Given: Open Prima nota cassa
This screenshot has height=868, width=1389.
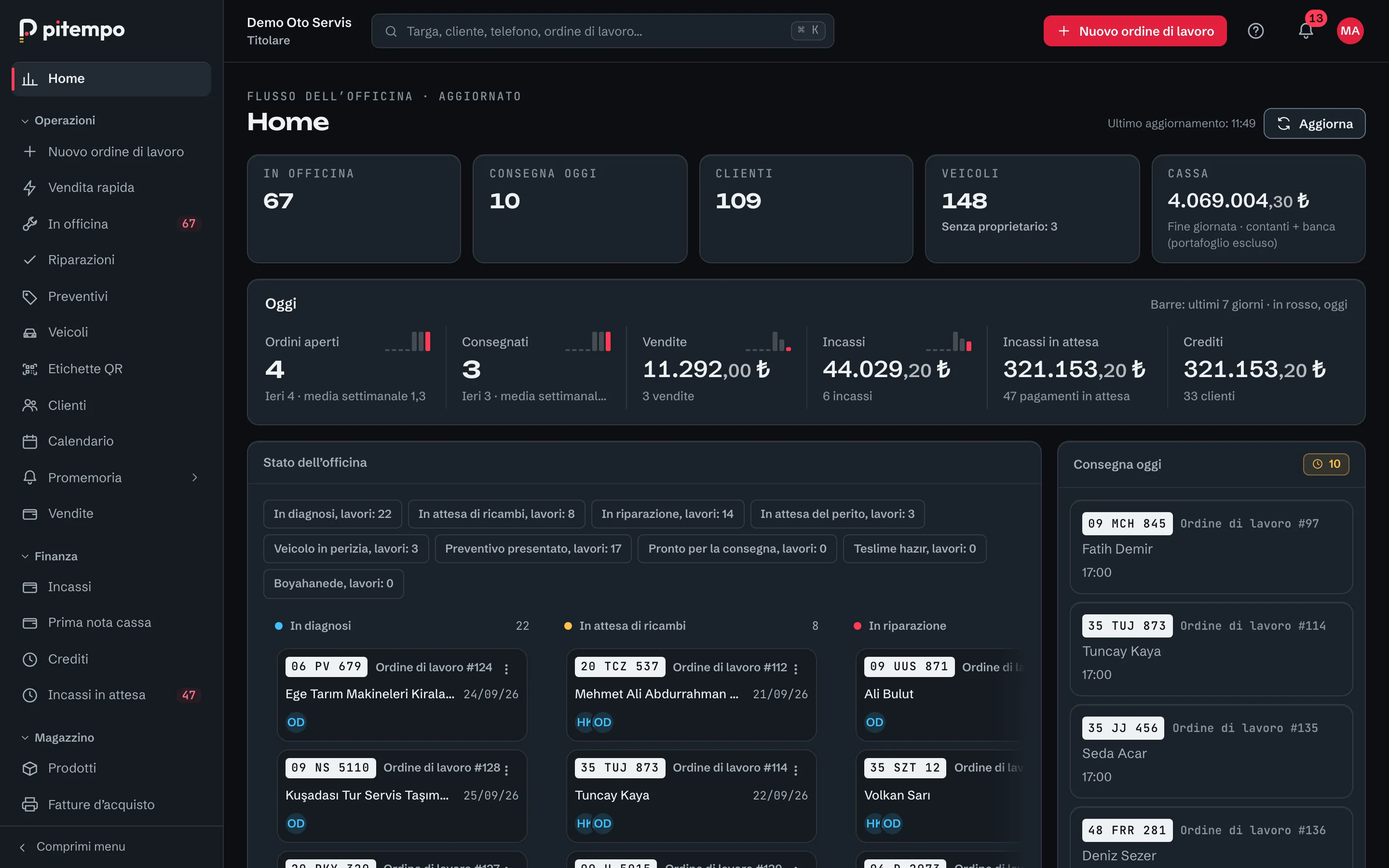Looking at the screenshot, I should [x=111, y=623].
